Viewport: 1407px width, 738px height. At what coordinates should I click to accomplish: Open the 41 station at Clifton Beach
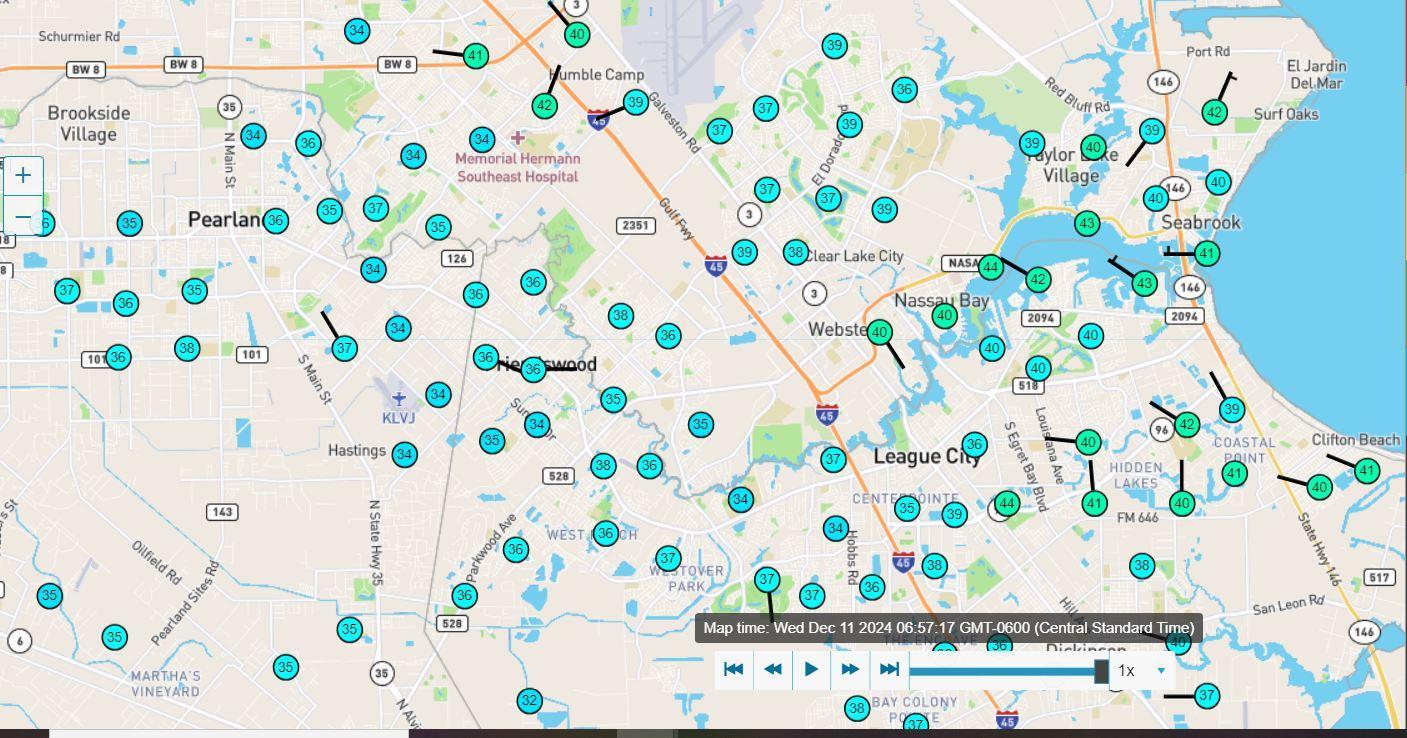(1367, 471)
